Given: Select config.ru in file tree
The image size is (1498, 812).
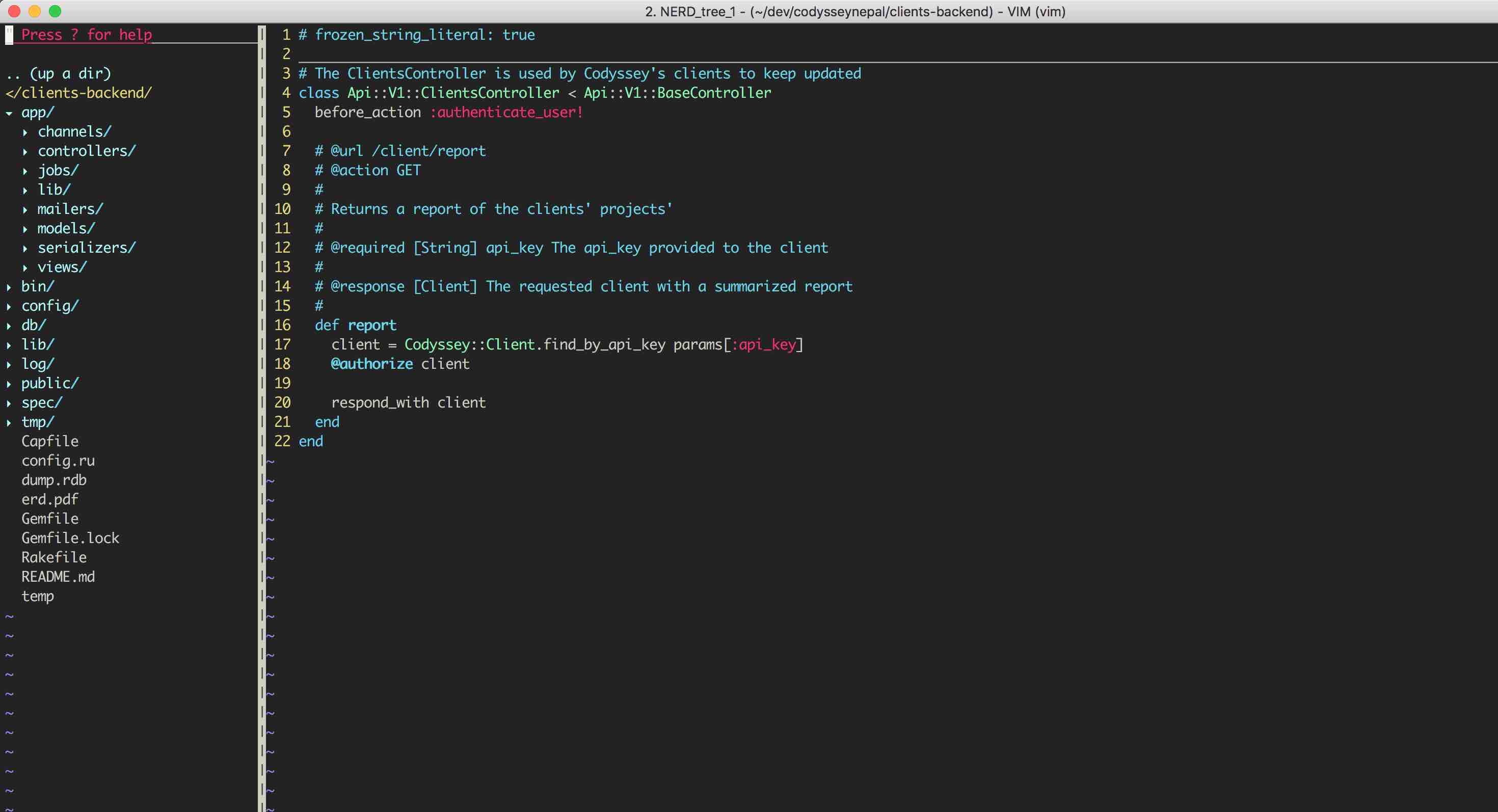Looking at the screenshot, I should click(x=58, y=461).
